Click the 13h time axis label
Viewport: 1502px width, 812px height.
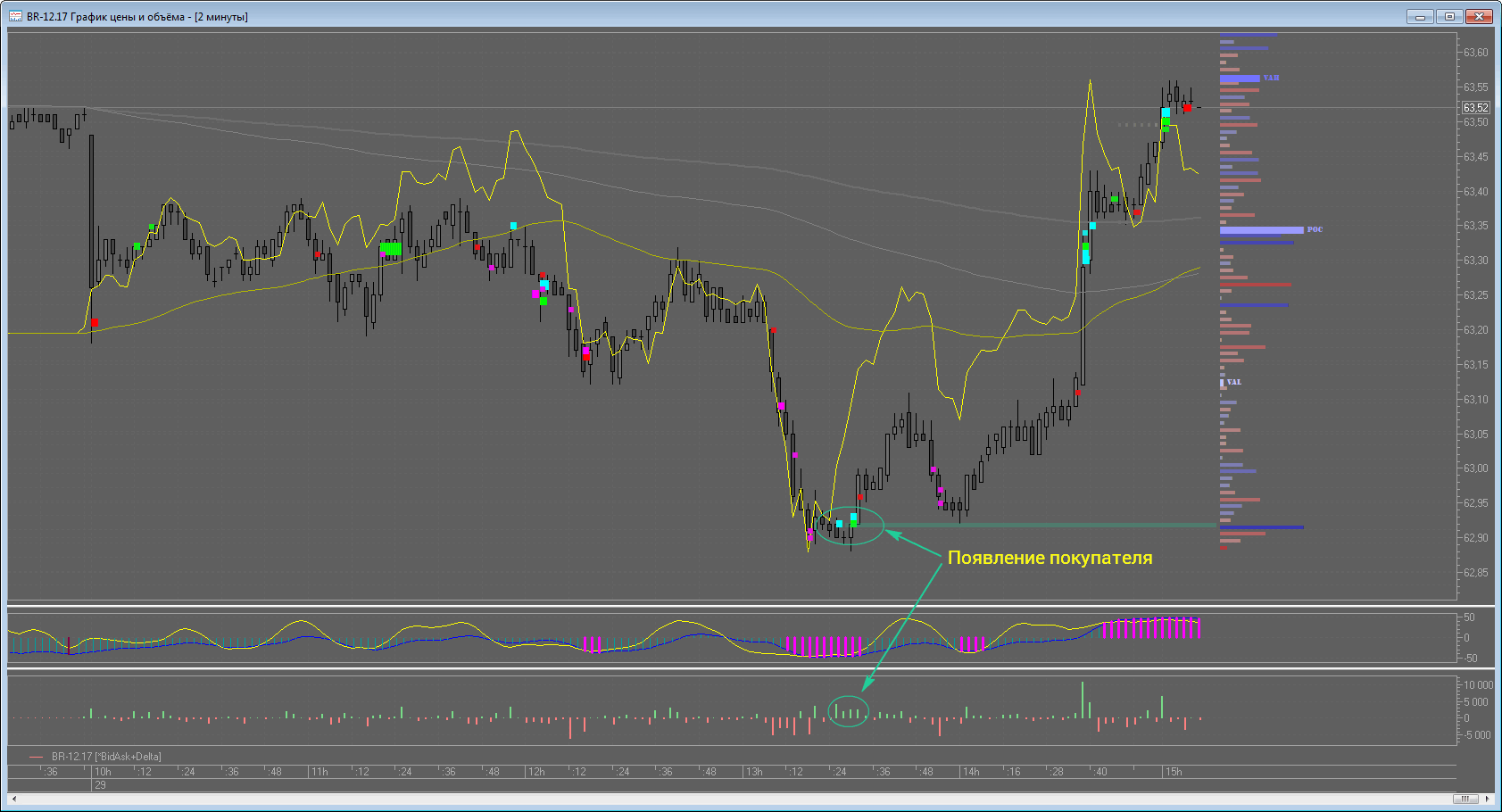tap(754, 772)
